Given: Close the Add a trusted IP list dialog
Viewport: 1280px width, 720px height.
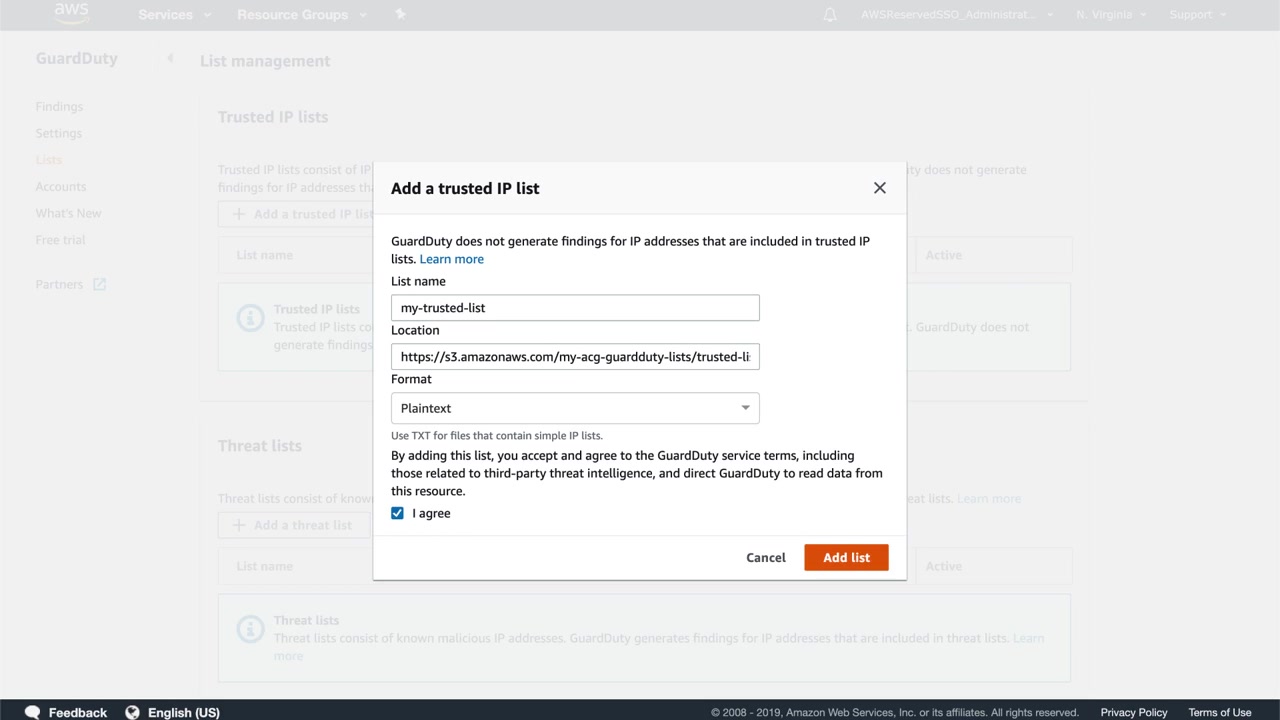Looking at the screenshot, I should pyautogui.click(x=880, y=188).
